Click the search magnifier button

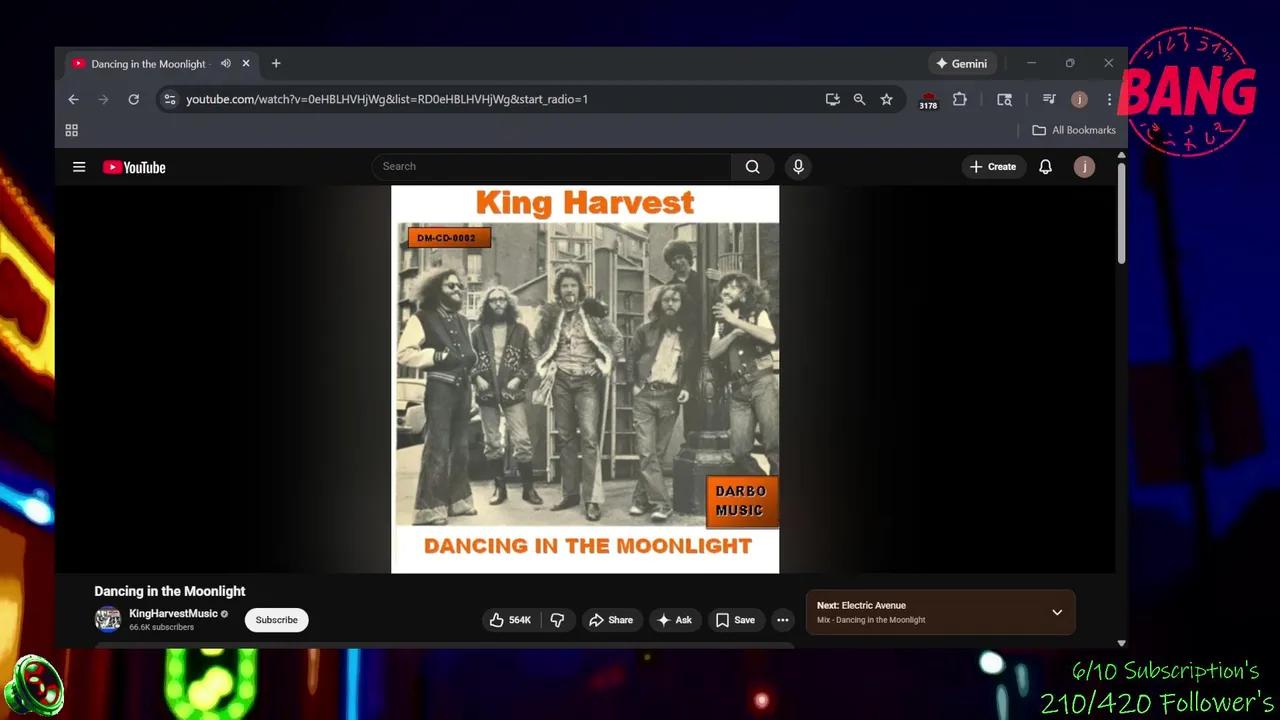coord(753,167)
